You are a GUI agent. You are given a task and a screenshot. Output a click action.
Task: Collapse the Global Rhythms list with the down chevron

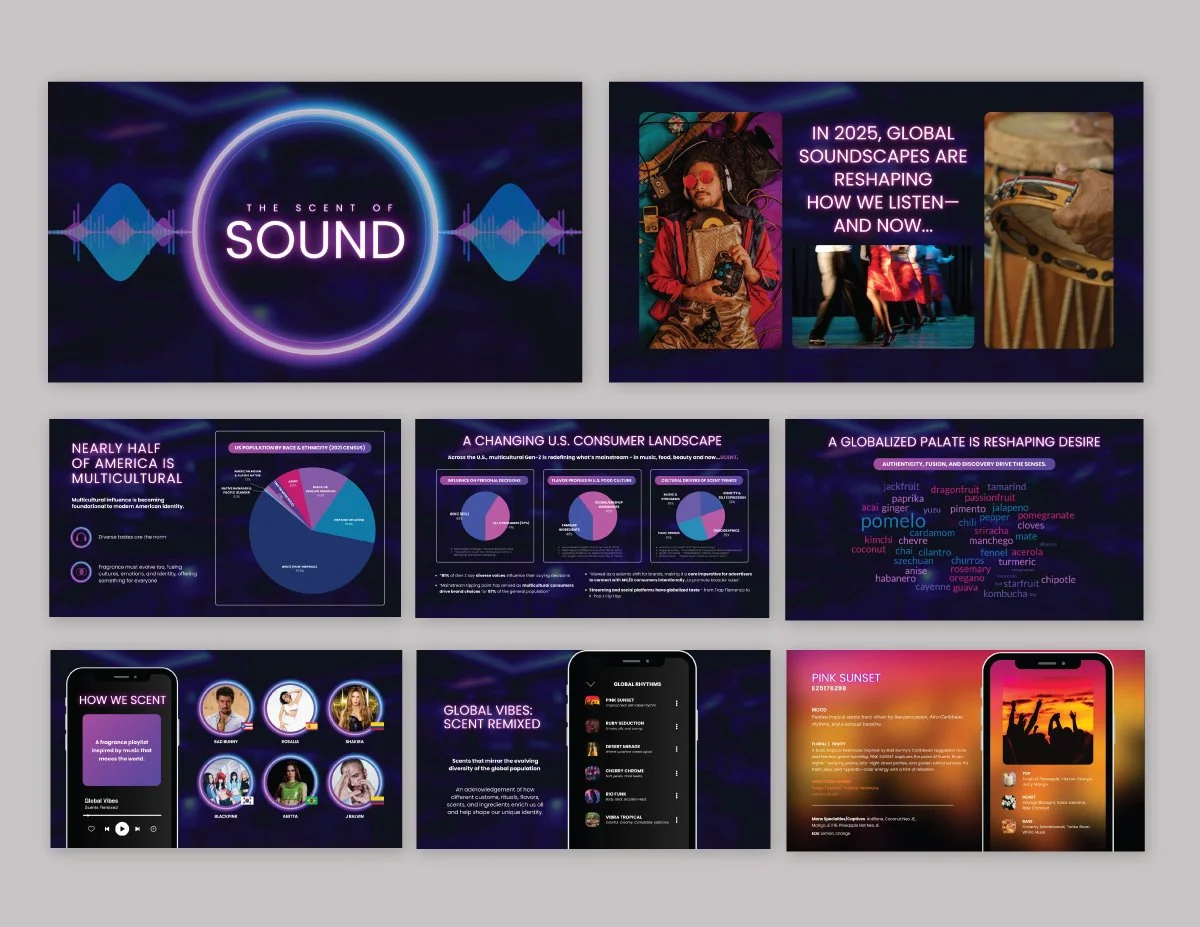(x=590, y=684)
